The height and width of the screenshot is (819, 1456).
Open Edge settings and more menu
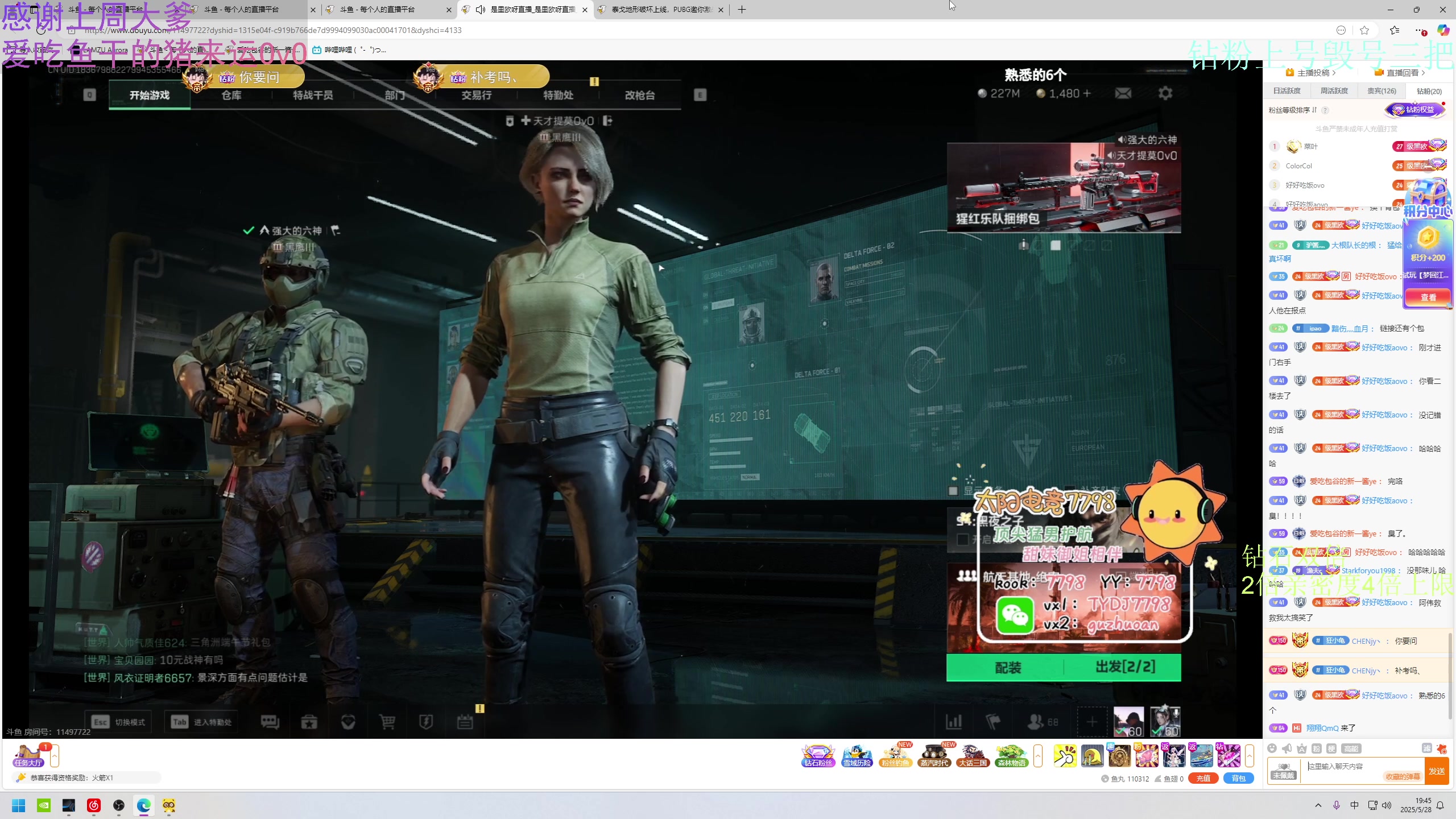click(1420, 30)
